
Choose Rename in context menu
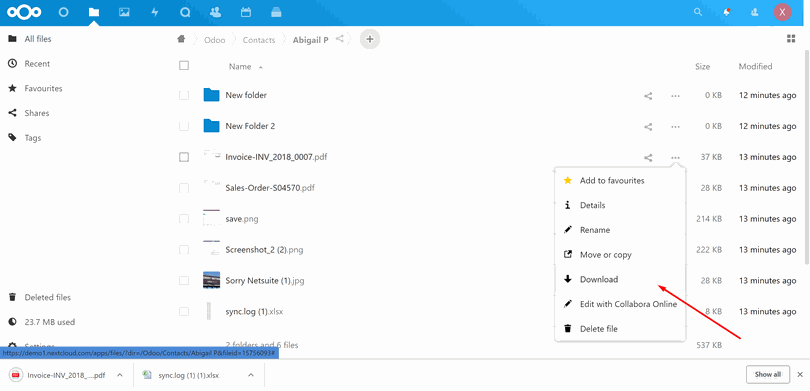tap(620, 230)
